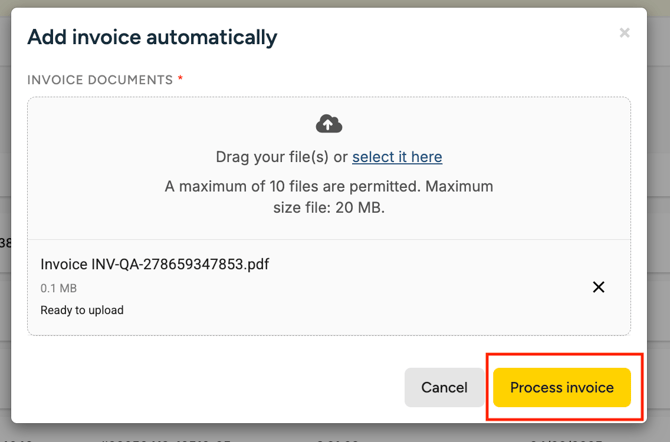Click the 'Ready to upload' status text
Image resolution: width=670 pixels, height=442 pixels.
82,310
